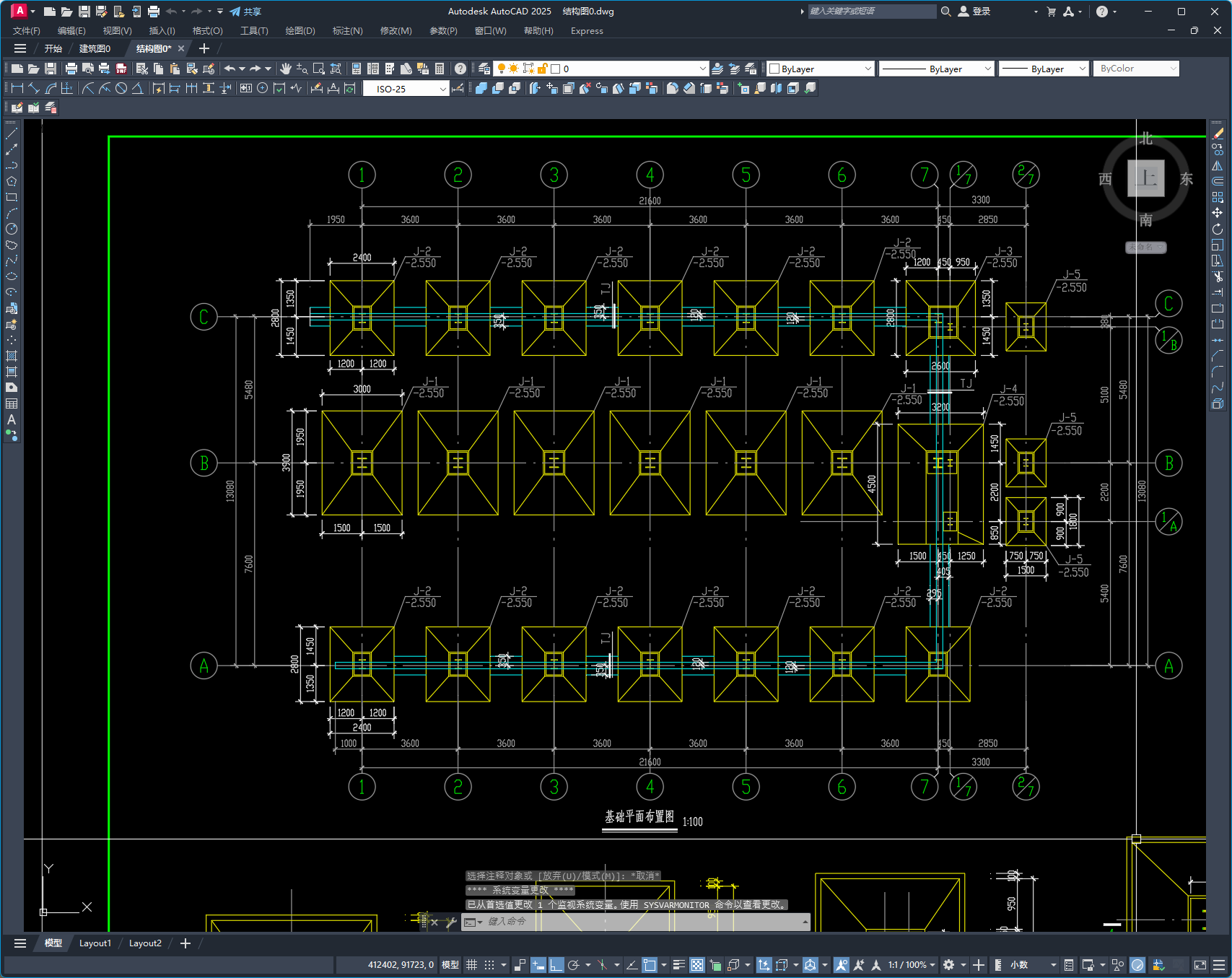Select the Mirror tool in modify toolbar
The image size is (1232, 978).
[x=1218, y=165]
